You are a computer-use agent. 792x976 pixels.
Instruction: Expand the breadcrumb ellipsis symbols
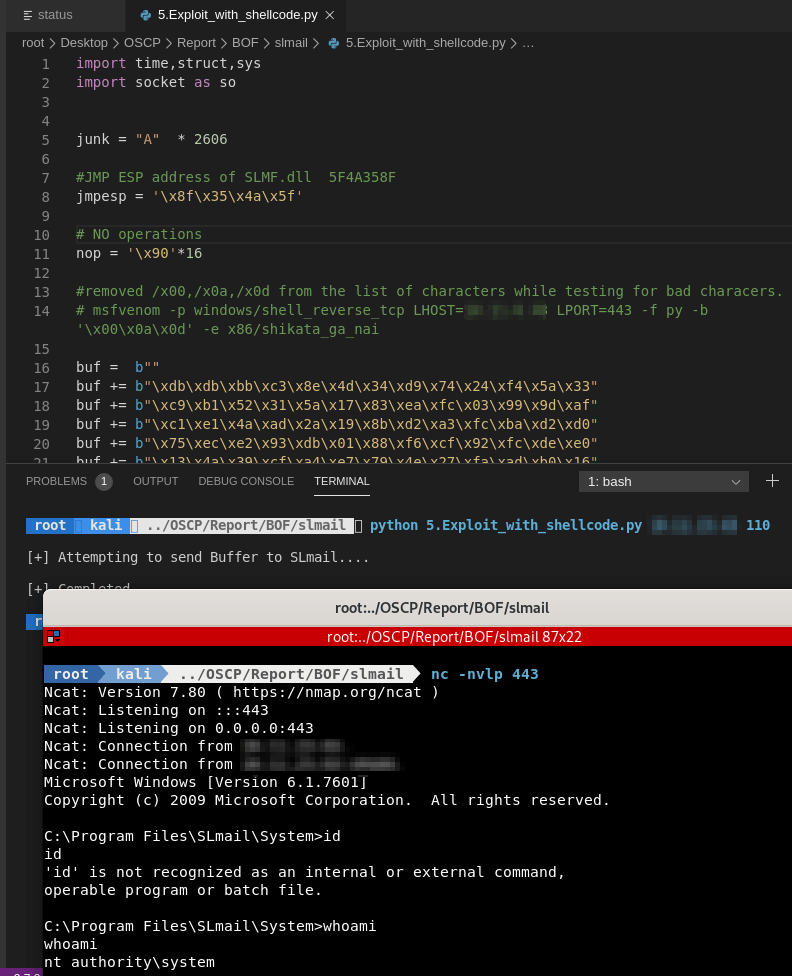[x=528, y=43]
